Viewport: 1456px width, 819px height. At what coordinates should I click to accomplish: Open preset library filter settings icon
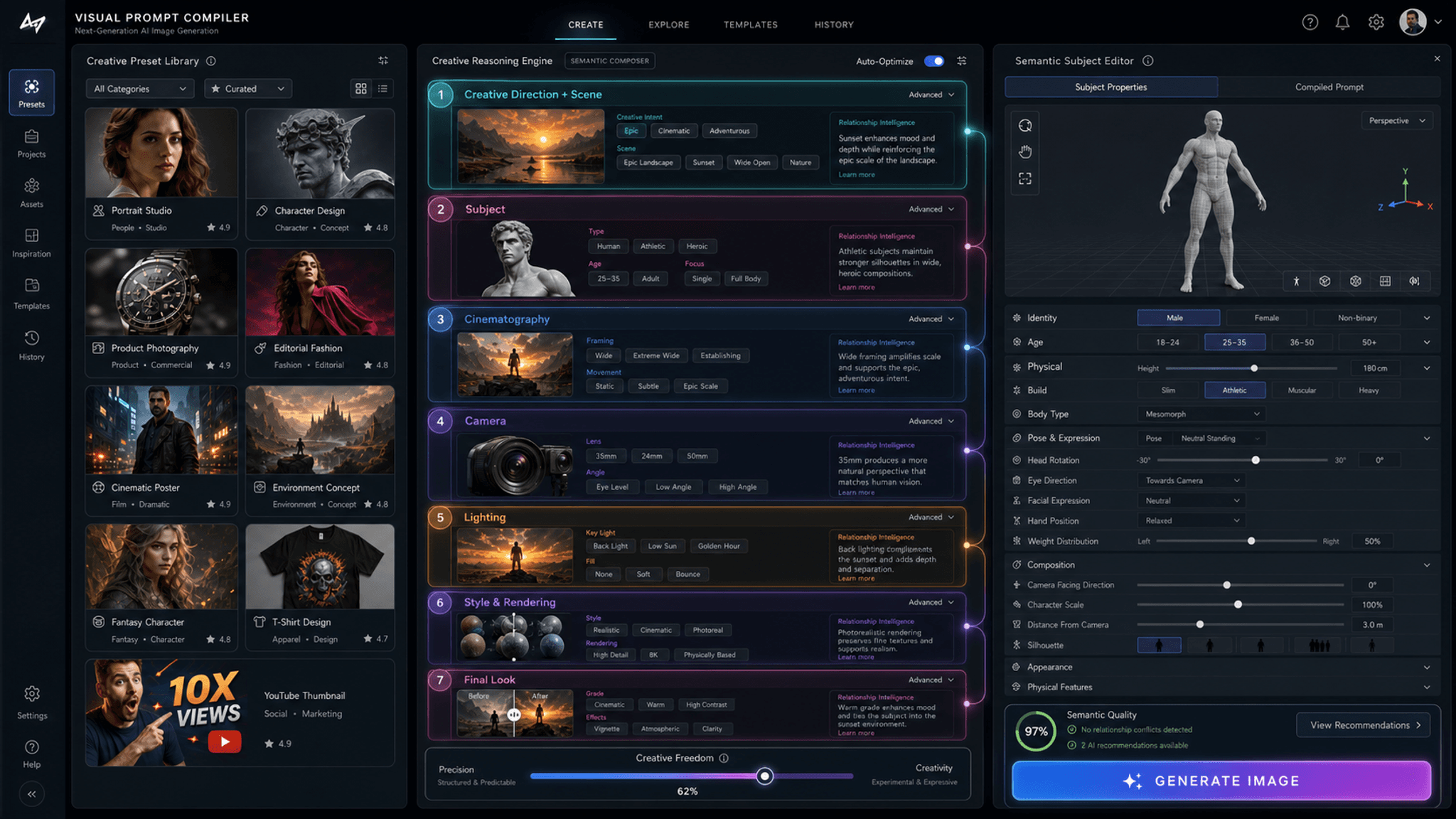[383, 60]
